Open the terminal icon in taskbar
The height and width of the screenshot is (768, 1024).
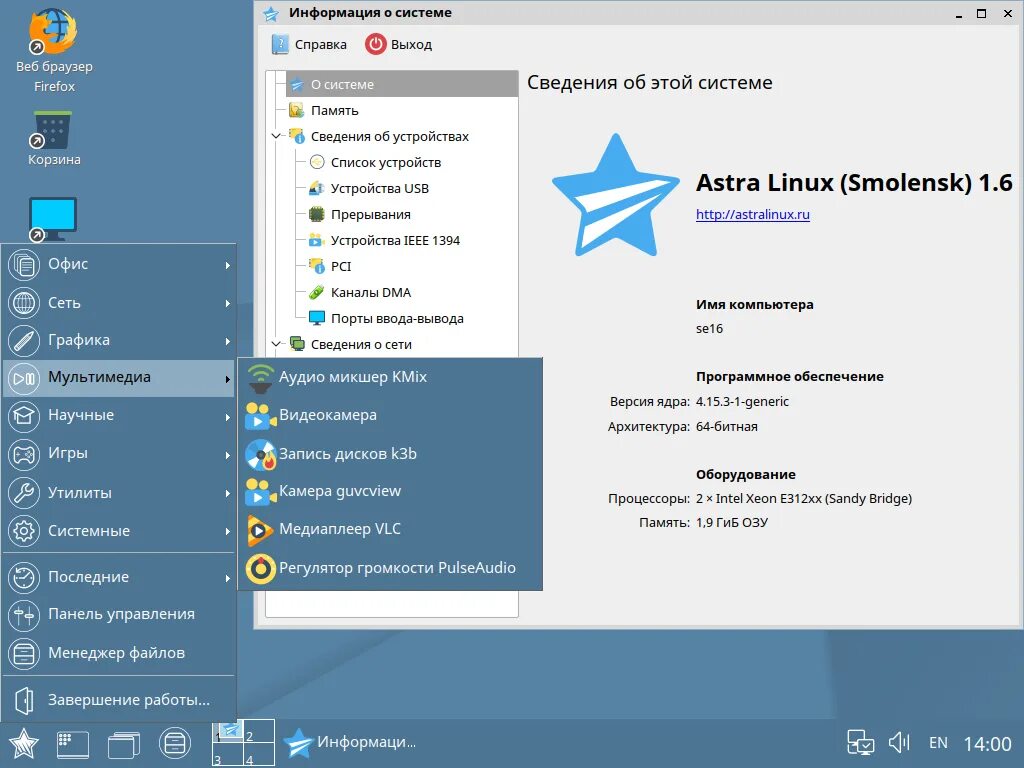[x=72, y=744]
